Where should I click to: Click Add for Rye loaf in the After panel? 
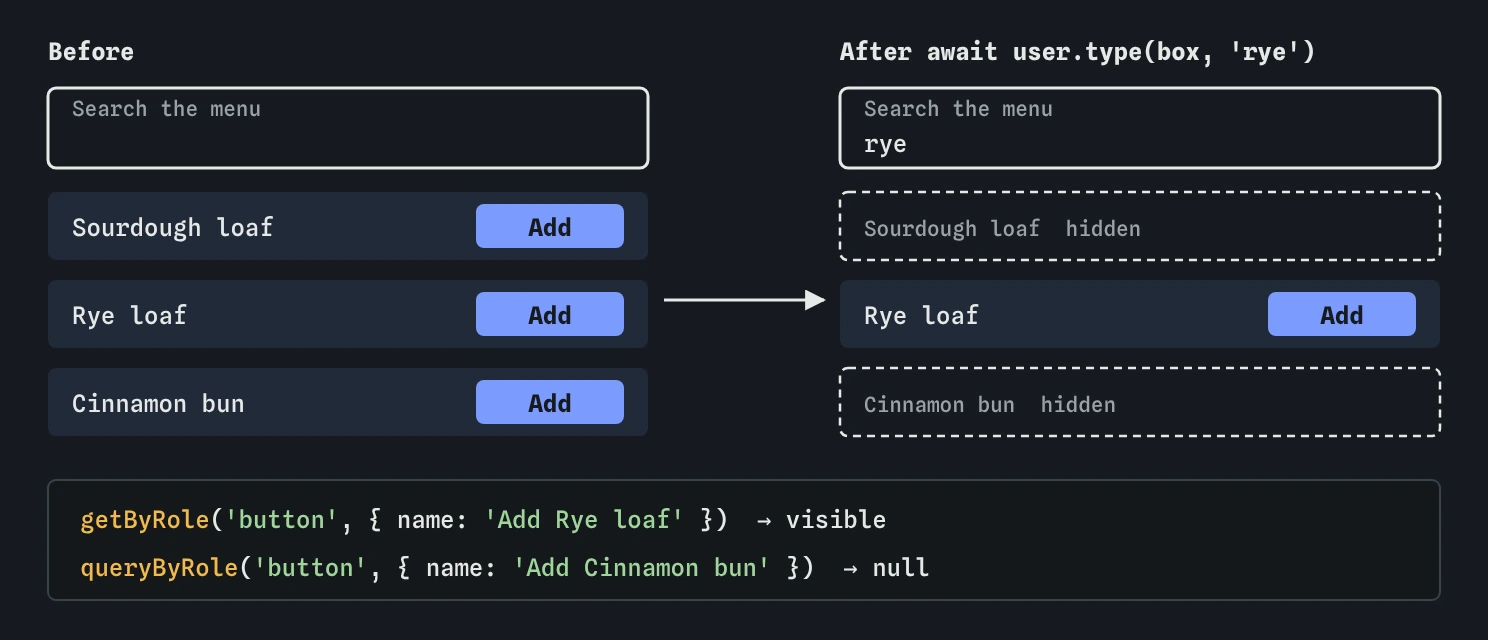tap(1342, 314)
